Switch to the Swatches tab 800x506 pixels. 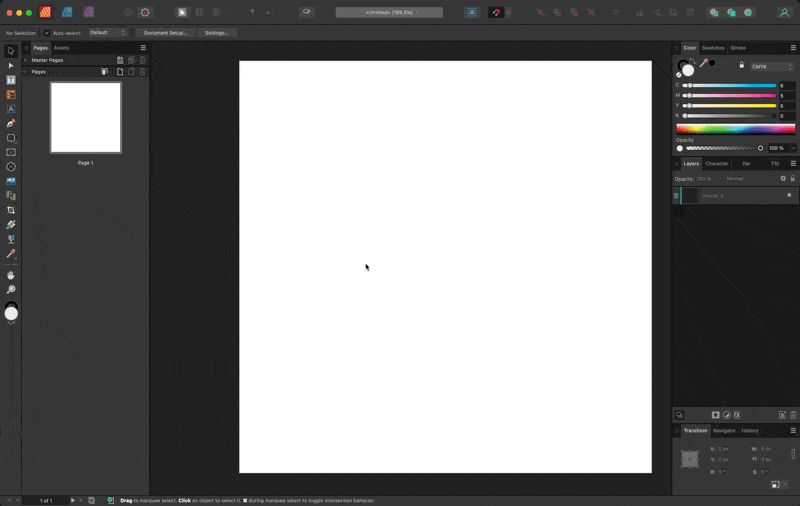tap(713, 48)
